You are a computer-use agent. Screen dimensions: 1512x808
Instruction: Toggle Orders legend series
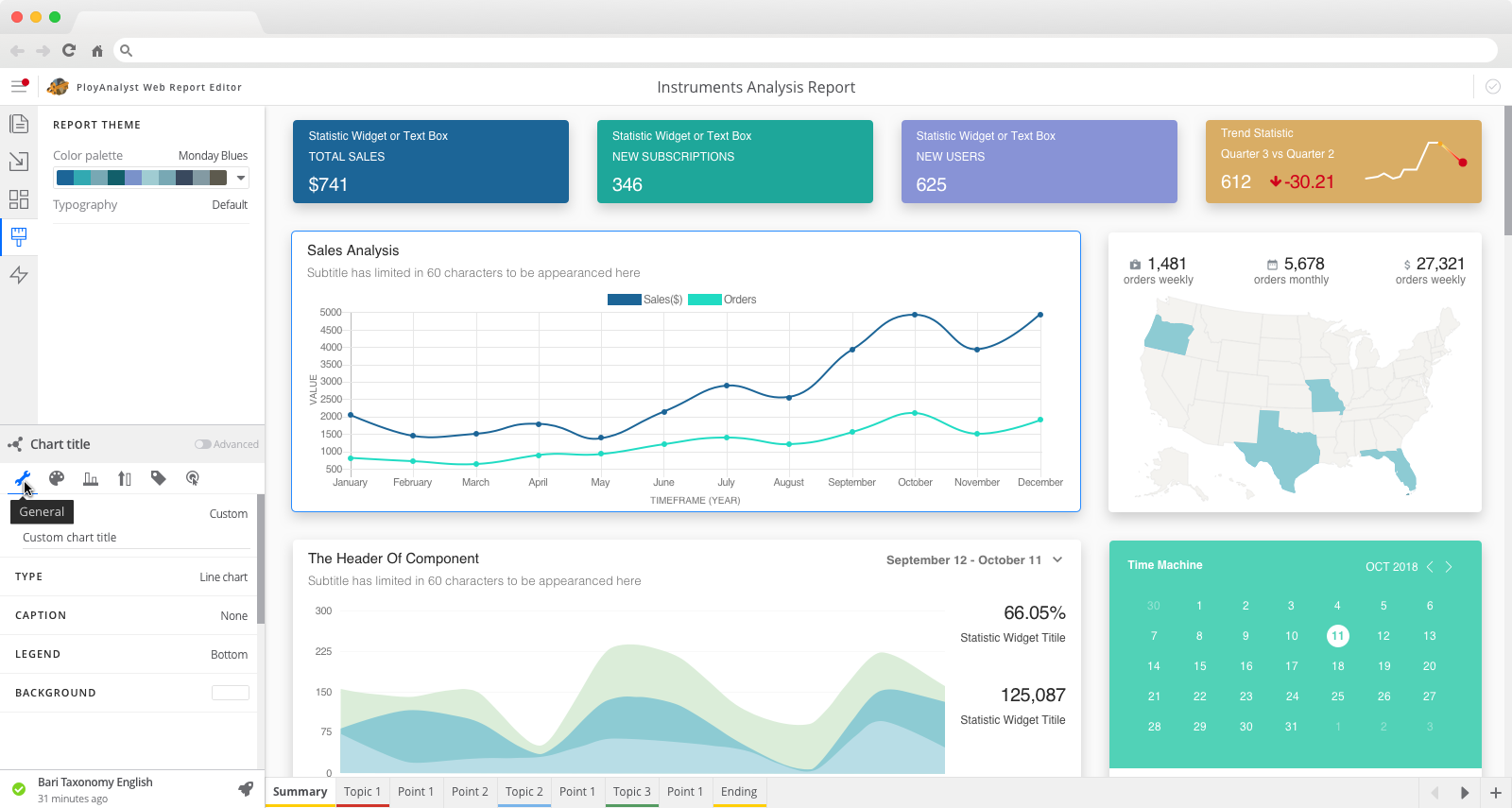click(722, 300)
